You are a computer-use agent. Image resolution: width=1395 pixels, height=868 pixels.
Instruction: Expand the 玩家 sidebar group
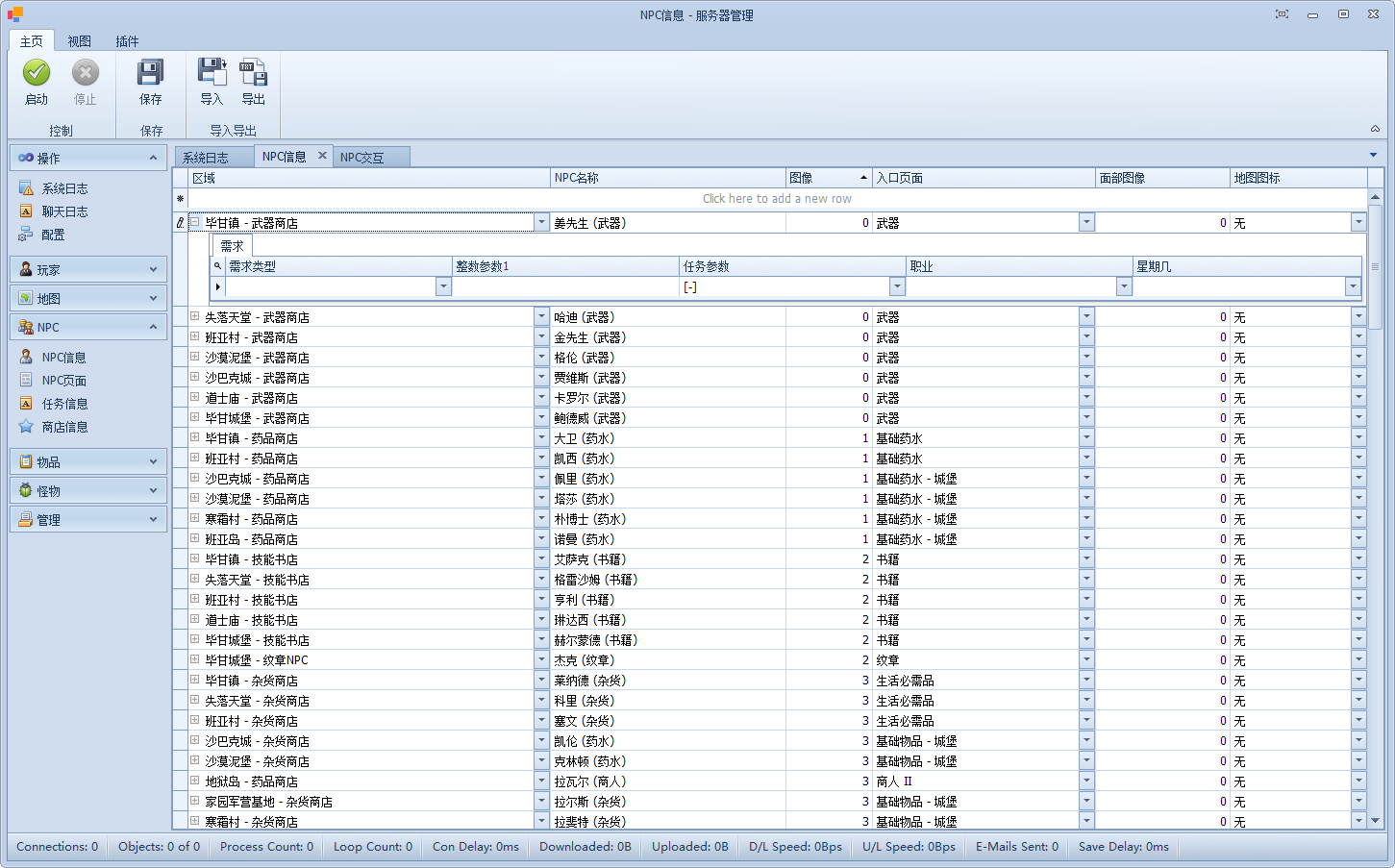tap(88, 270)
